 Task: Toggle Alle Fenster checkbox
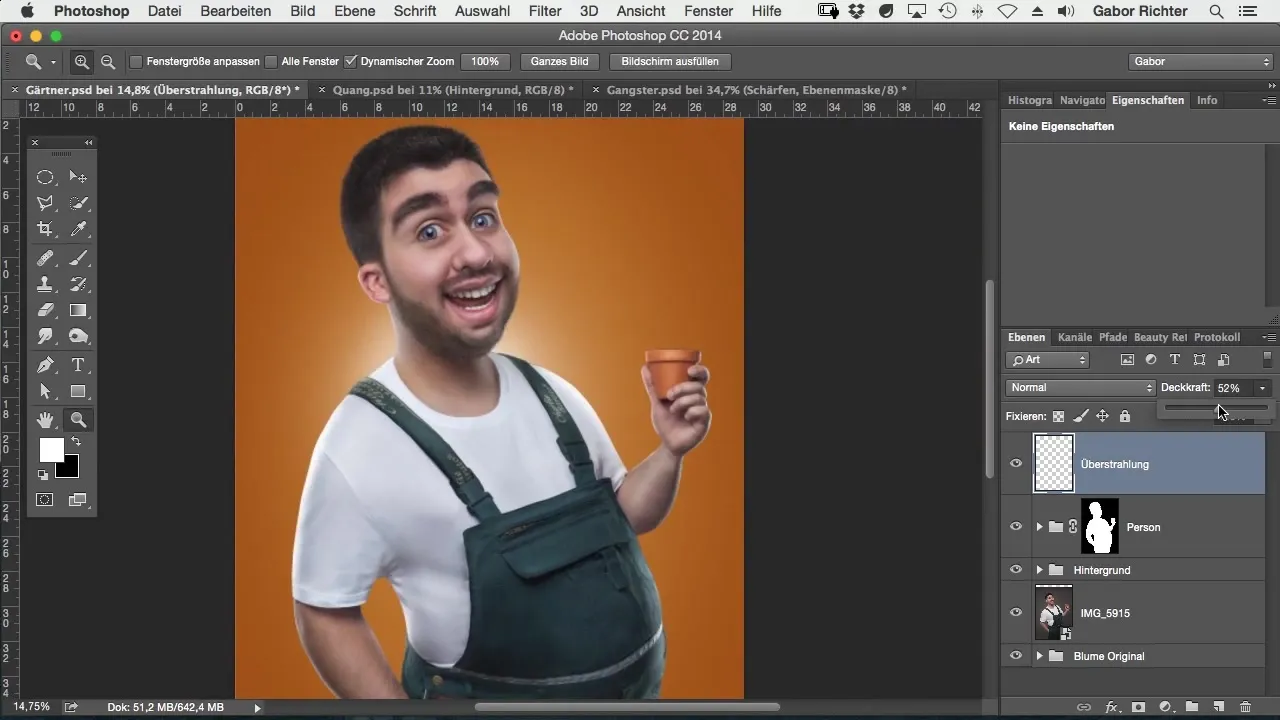[x=271, y=62]
